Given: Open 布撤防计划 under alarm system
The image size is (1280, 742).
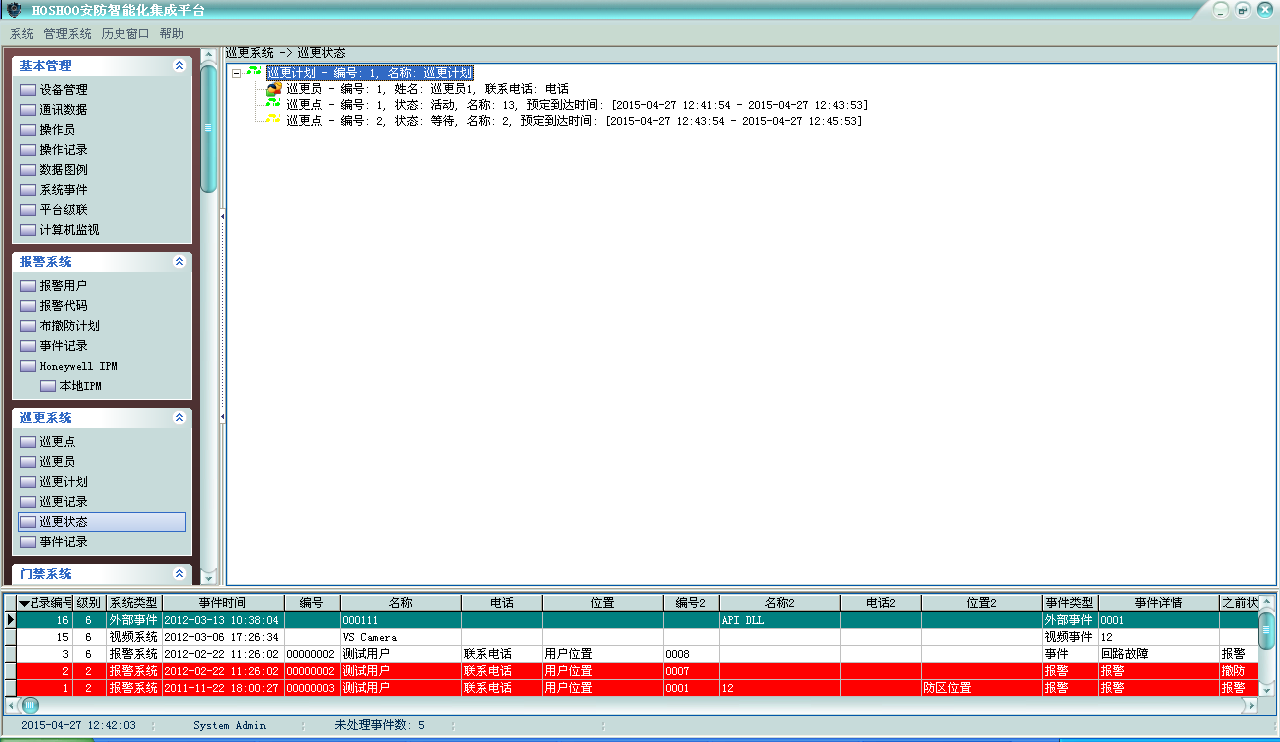Looking at the screenshot, I should click(x=69, y=326).
